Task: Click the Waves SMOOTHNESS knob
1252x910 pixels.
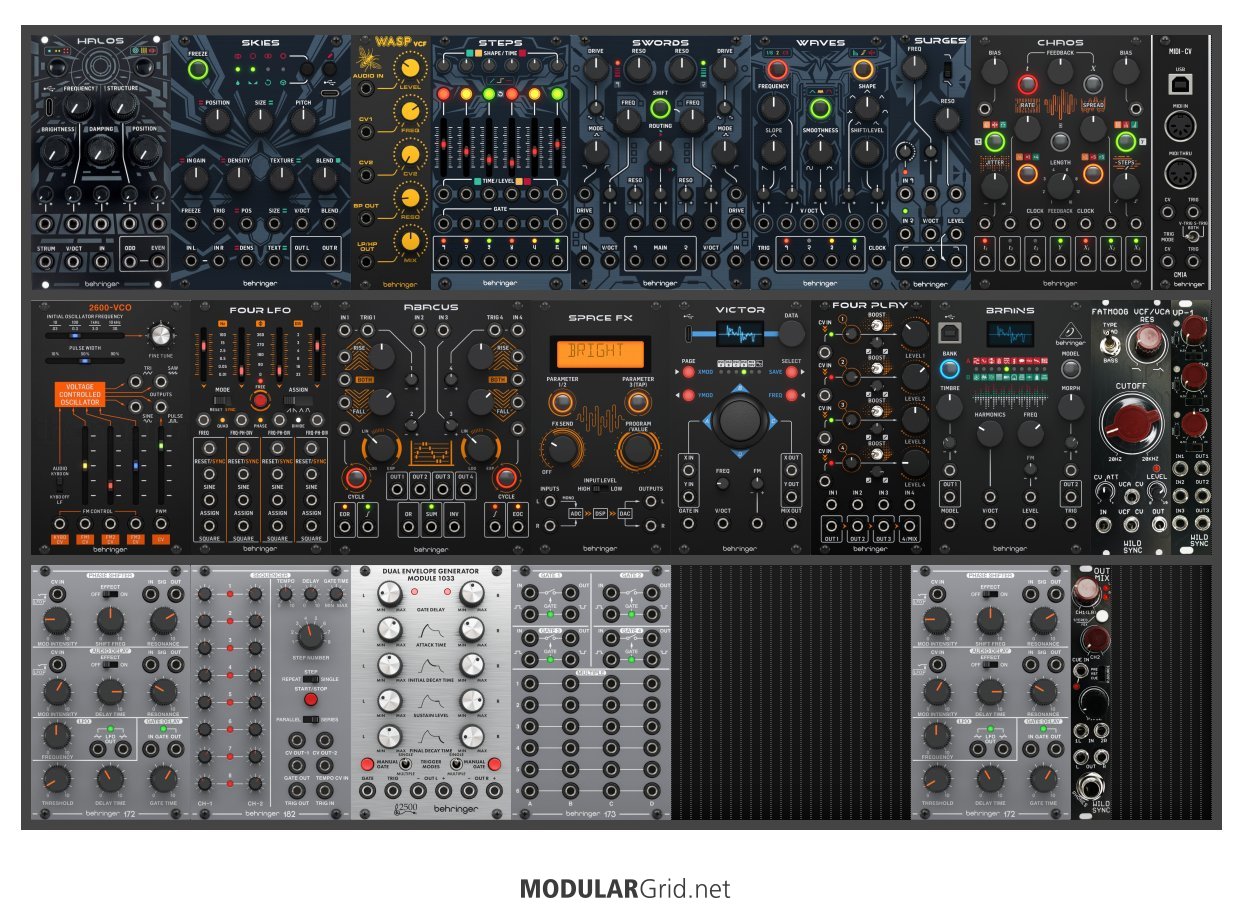Action: click(x=820, y=150)
